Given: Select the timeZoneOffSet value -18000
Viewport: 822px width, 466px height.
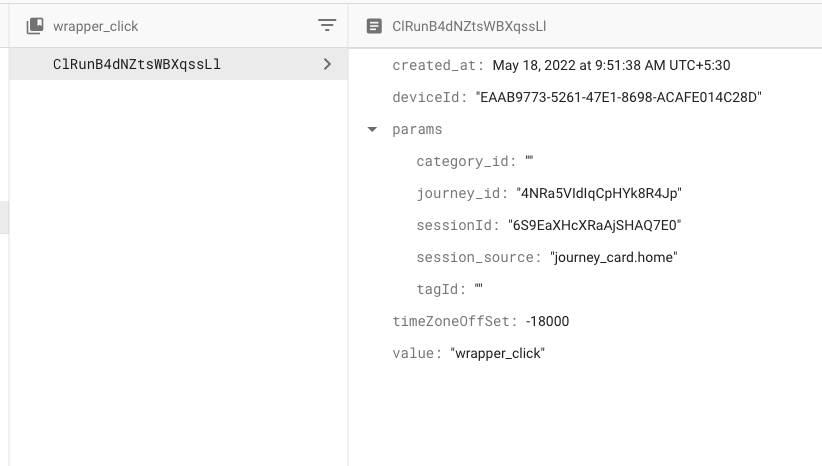Looking at the screenshot, I should coord(547,321).
